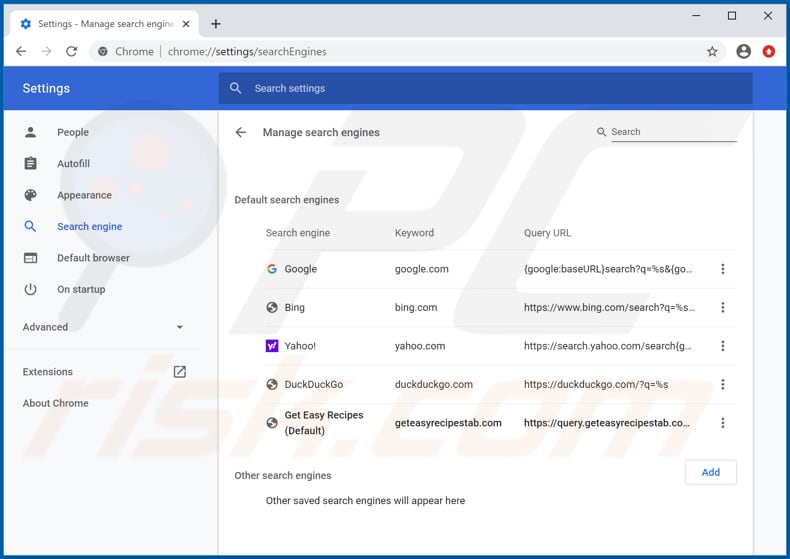Open About Chrome page

tap(55, 403)
